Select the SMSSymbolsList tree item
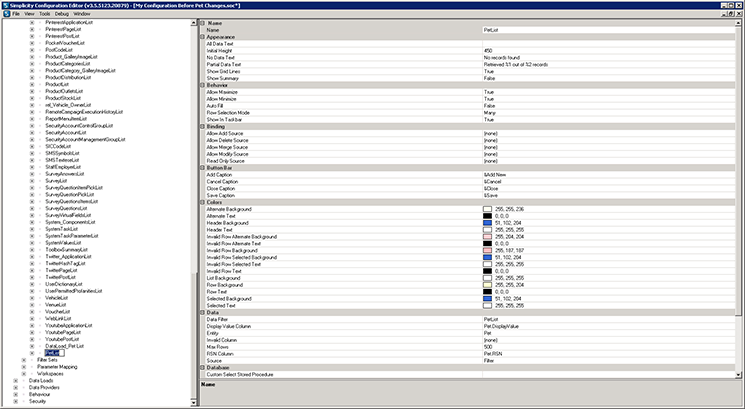The width and height of the screenshot is (745, 409). pos(62,153)
